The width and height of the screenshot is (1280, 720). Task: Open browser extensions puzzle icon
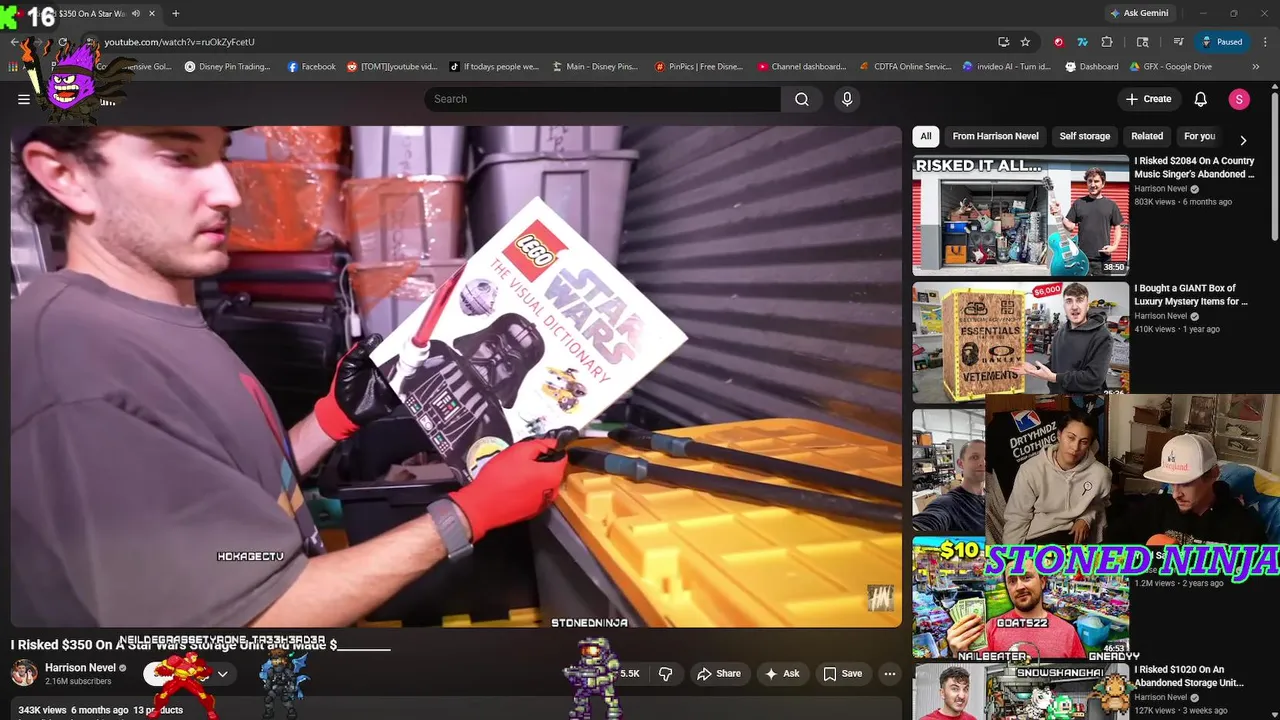pyautogui.click(x=1107, y=42)
